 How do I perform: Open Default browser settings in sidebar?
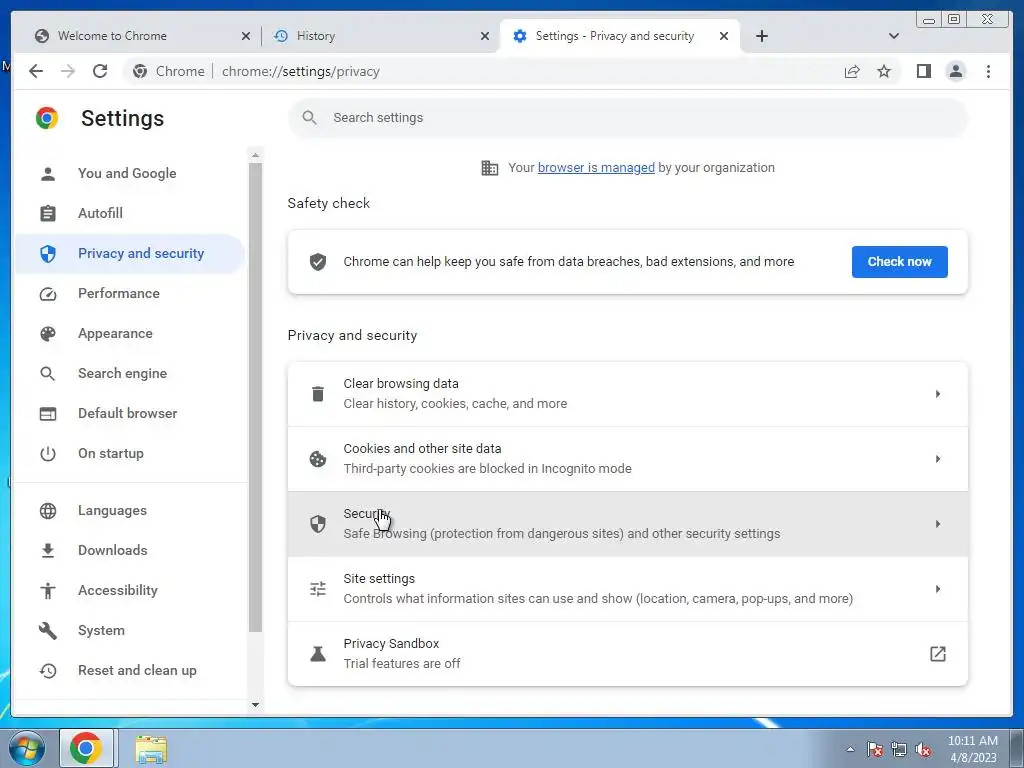(129, 413)
